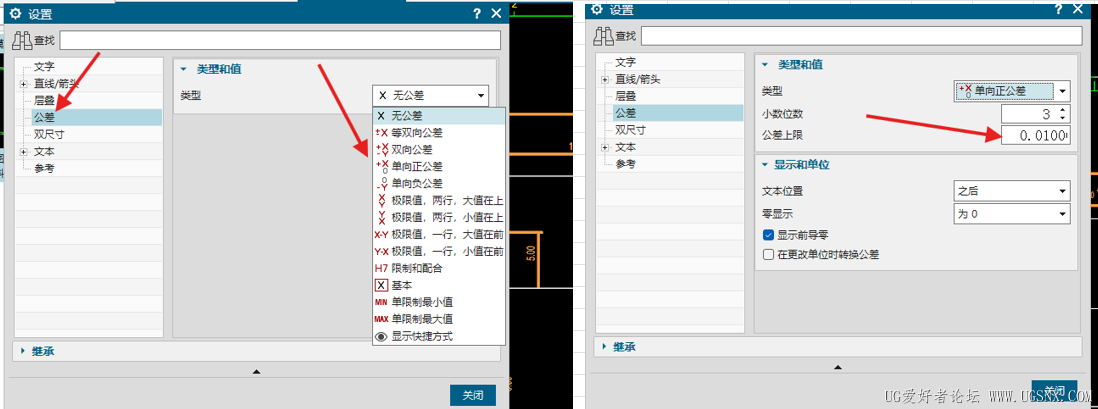
Task: Select 极限值，一行，小值在前 option
Action: [x=438, y=251]
